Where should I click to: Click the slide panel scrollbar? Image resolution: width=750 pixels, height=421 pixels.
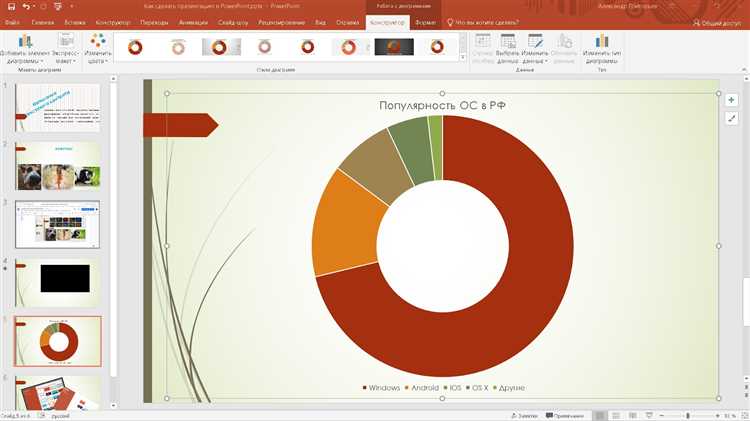pyautogui.click(x=113, y=230)
